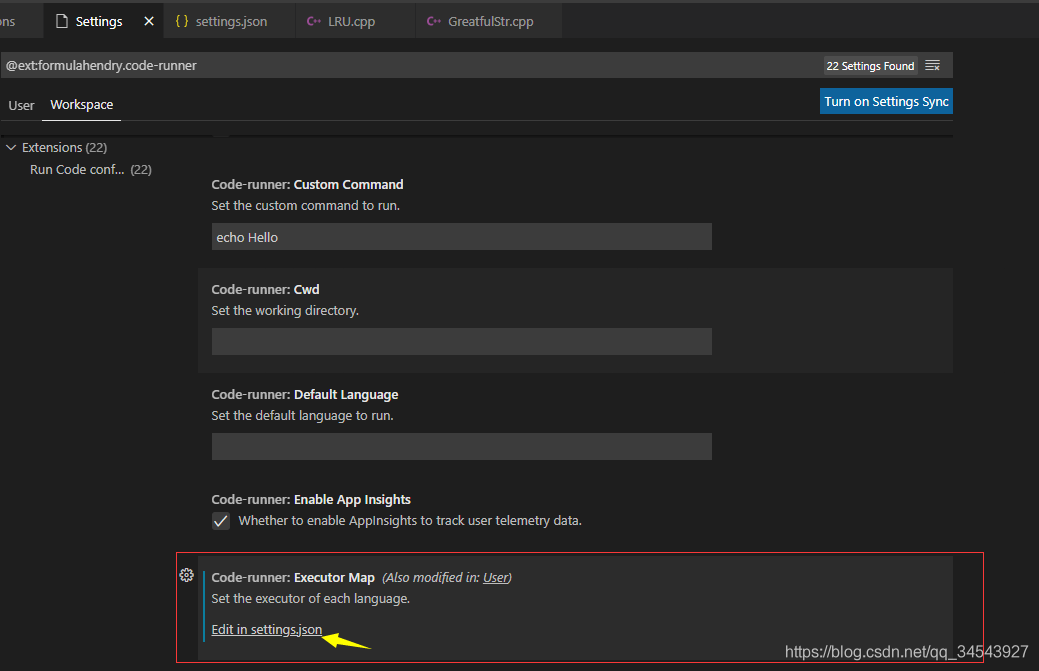Click the Code-runner: Executor Map heading

pos(293,578)
